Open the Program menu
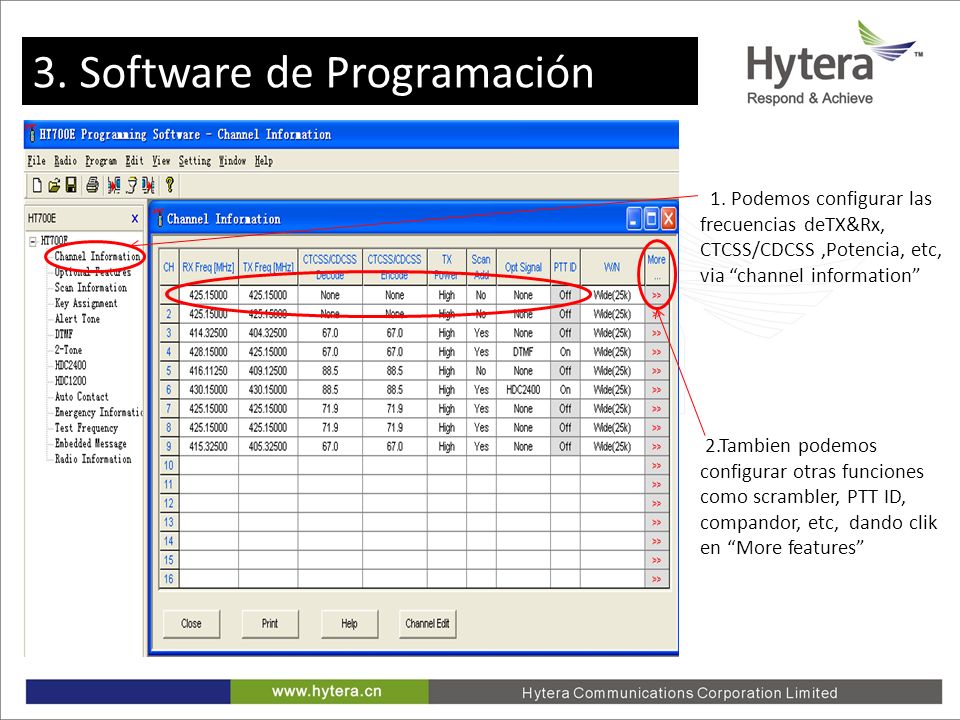The image size is (960, 720). (x=101, y=161)
